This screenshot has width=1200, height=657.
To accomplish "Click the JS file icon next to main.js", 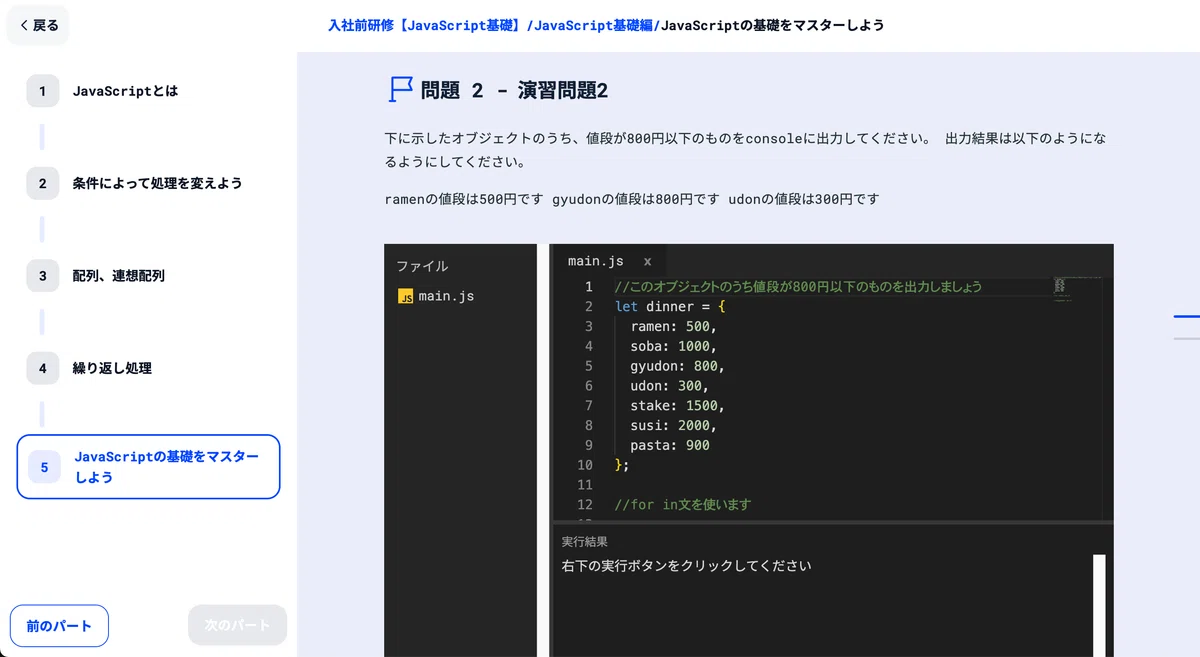I will pyautogui.click(x=405, y=297).
